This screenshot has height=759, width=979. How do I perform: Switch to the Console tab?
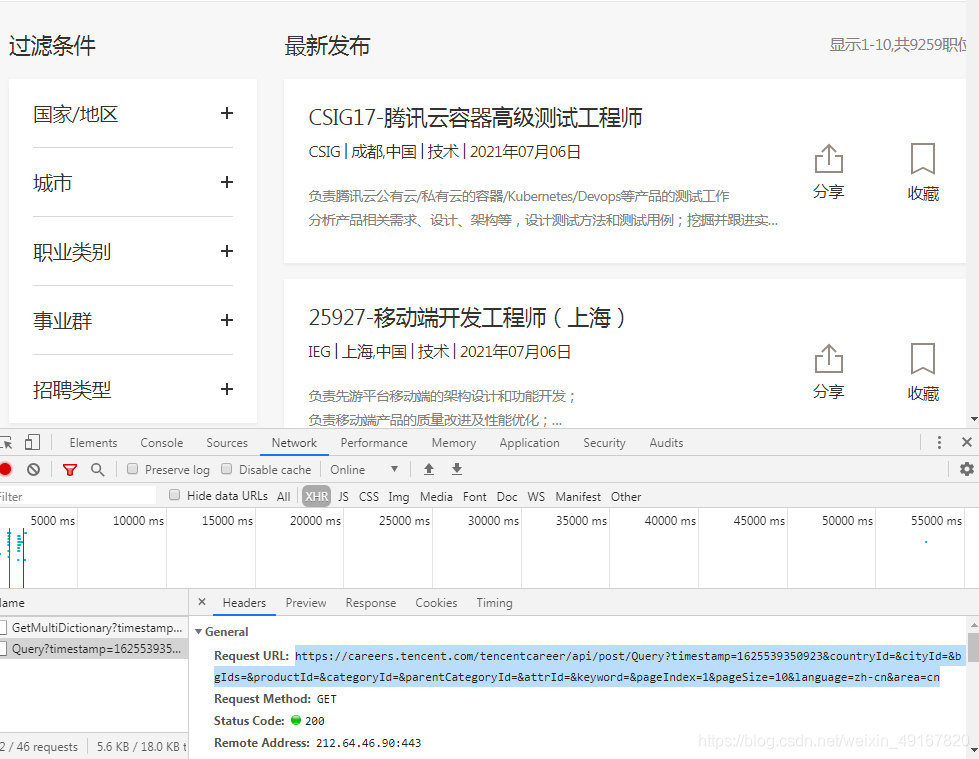point(162,443)
